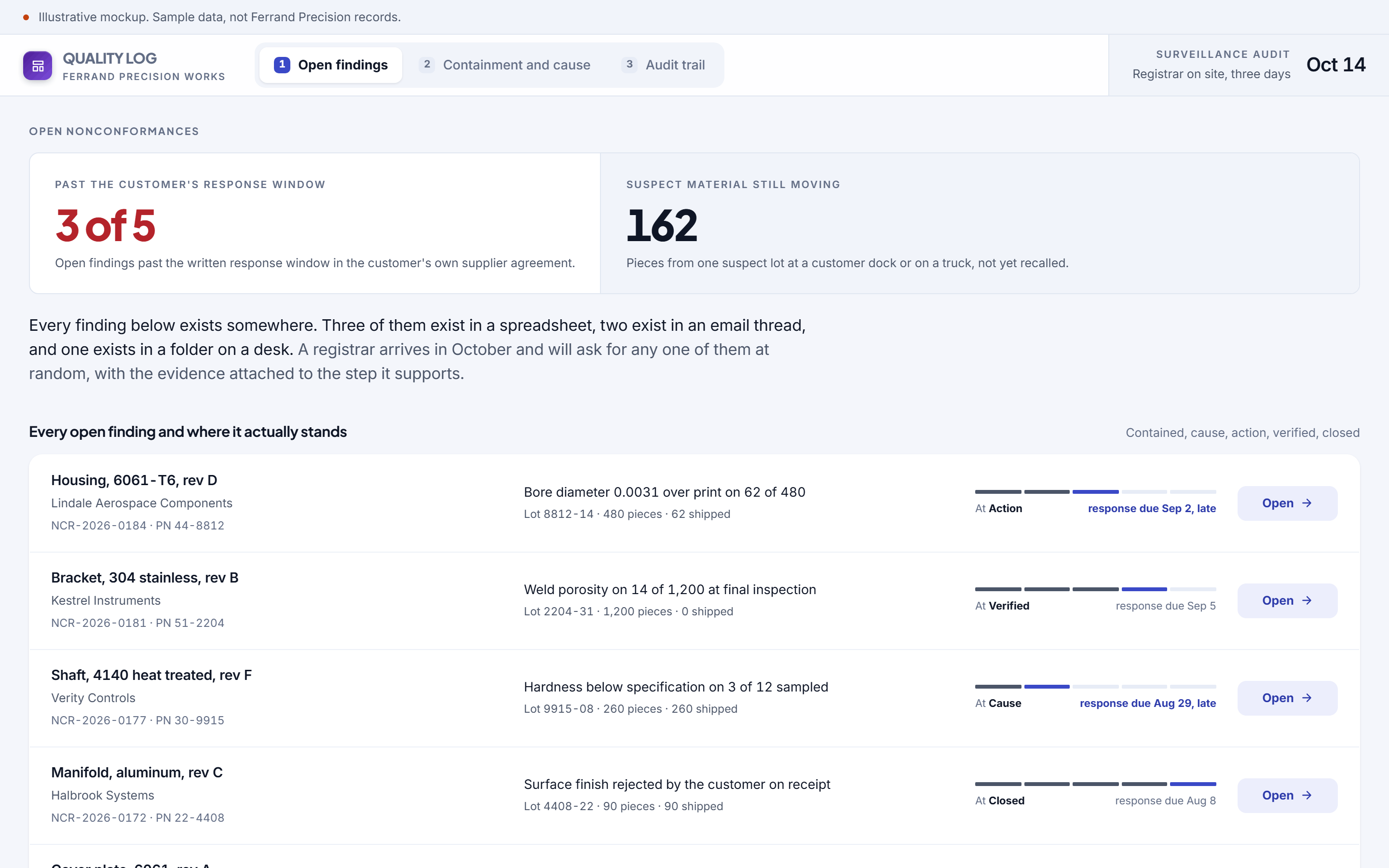Click Verity Controls customer name
This screenshot has width=1389, height=868.
click(x=93, y=698)
